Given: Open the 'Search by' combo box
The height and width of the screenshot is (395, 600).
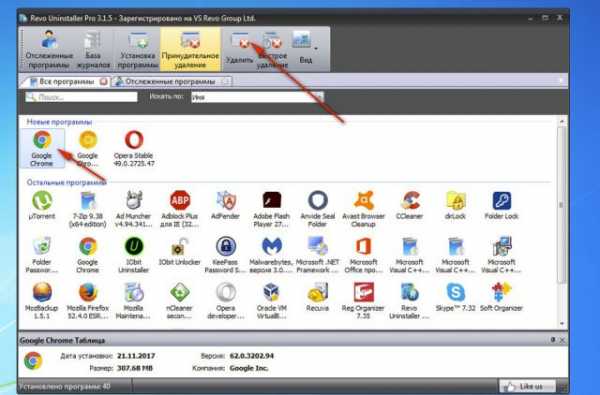Looking at the screenshot, I should coord(257,97).
